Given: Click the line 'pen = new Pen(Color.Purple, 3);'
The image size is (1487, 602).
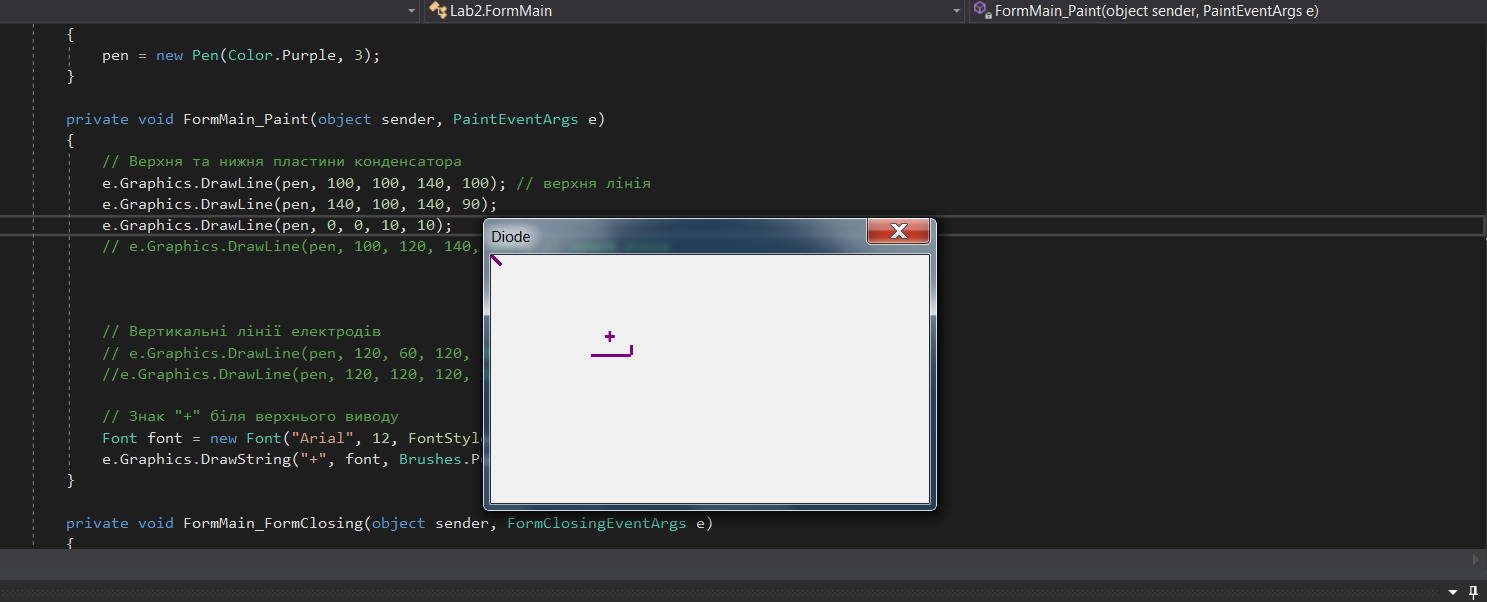Looking at the screenshot, I should pyautogui.click(x=241, y=55).
